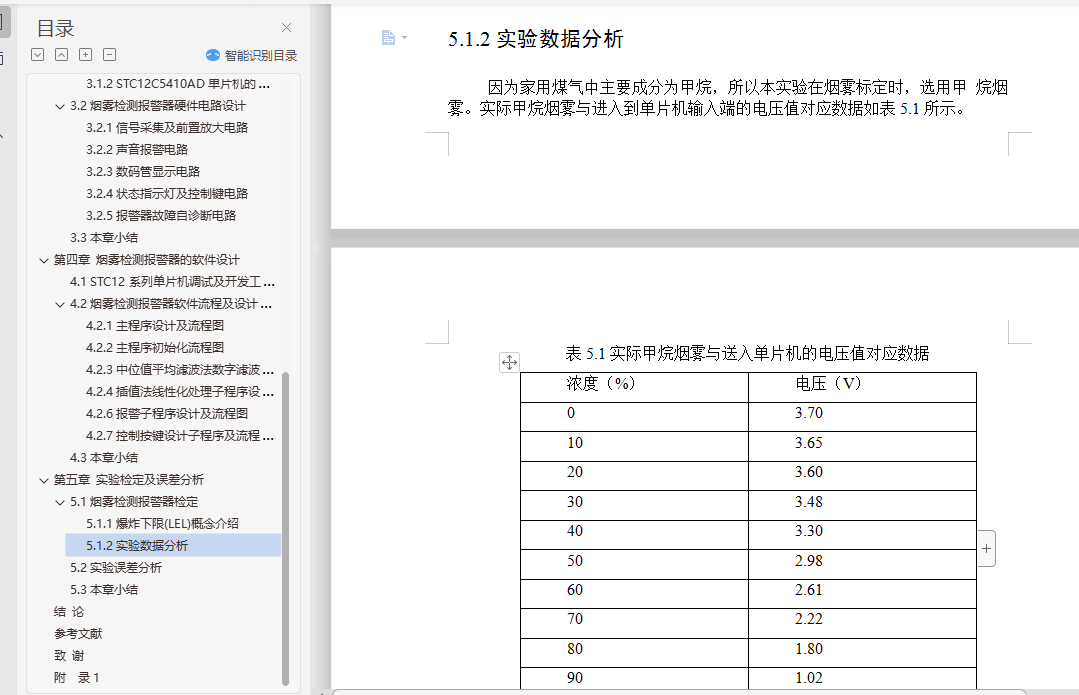Open 4.1 STC12 系列单片机调试及开发 entry

click(x=172, y=282)
